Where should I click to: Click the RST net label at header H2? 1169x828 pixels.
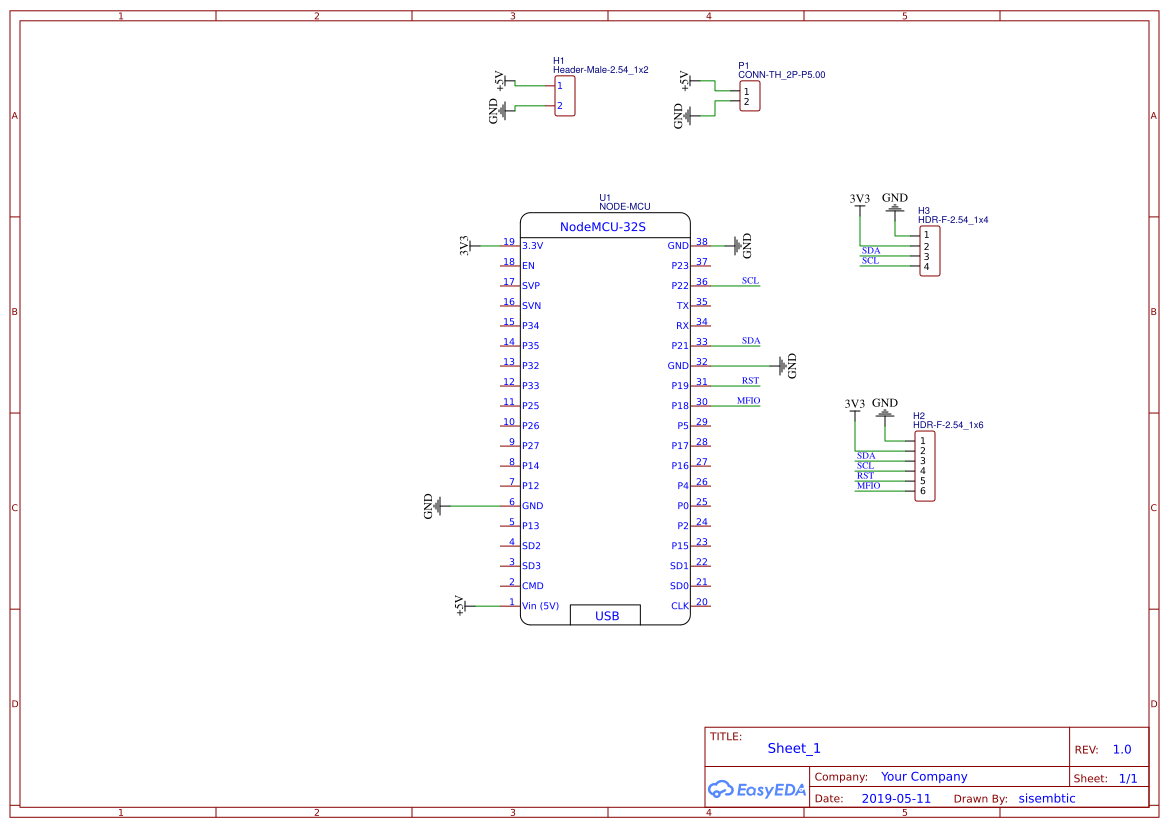coord(865,475)
